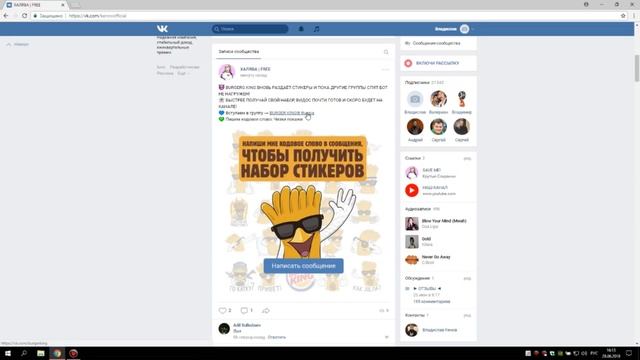Open the 'Аудиозаписи' section heading

coord(418,209)
